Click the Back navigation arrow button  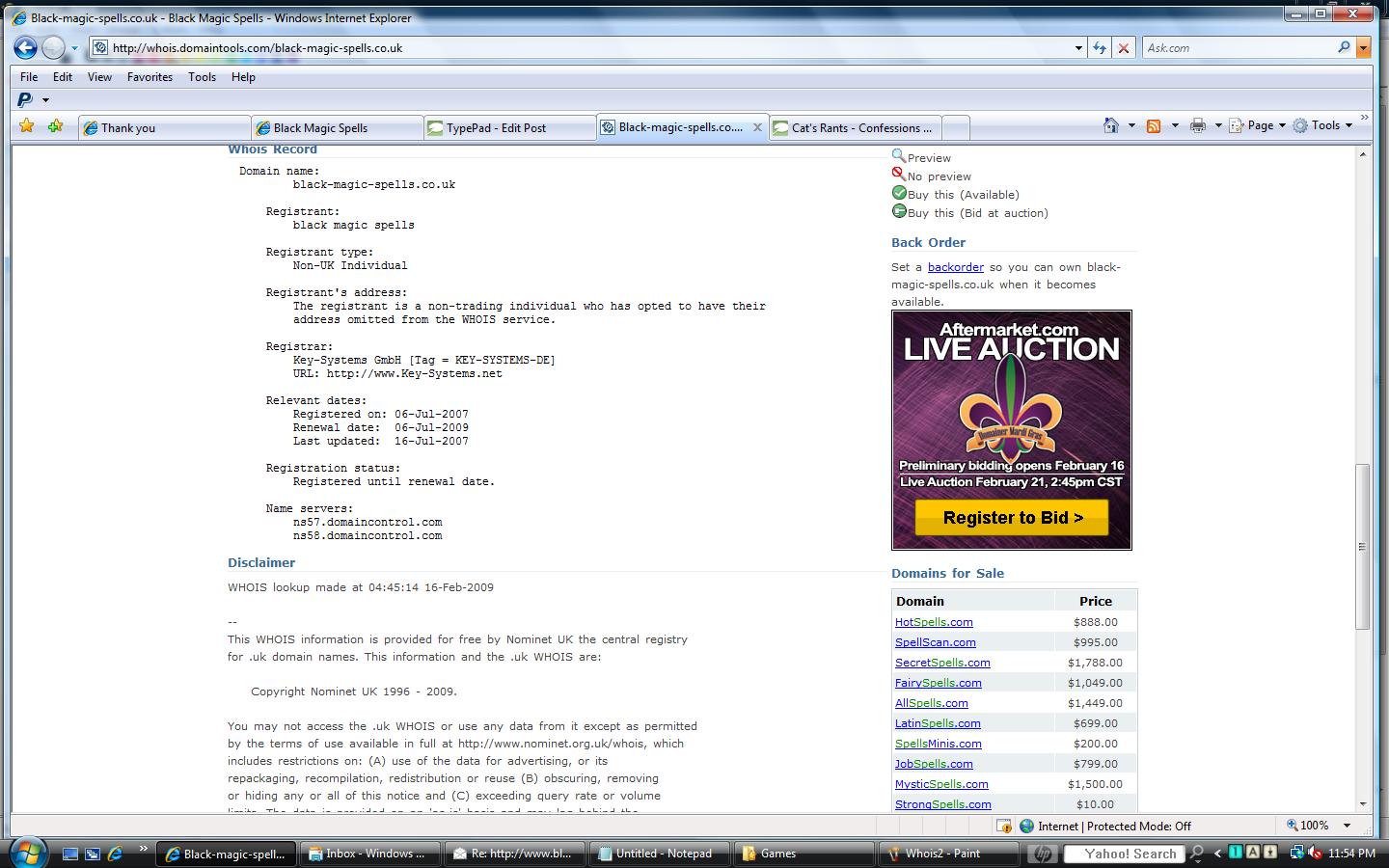(x=26, y=47)
